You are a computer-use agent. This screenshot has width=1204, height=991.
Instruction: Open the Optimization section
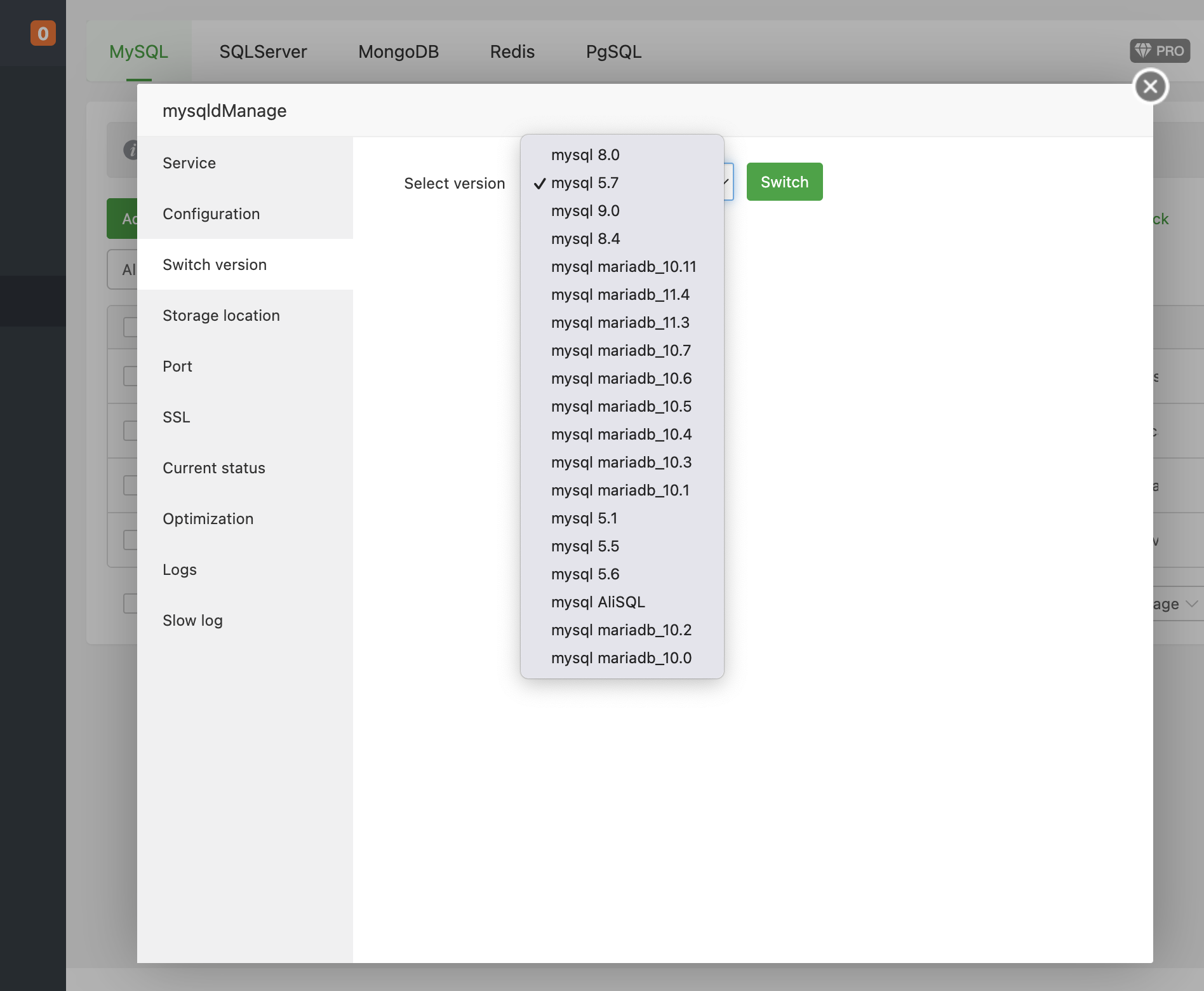pos(208,519)
